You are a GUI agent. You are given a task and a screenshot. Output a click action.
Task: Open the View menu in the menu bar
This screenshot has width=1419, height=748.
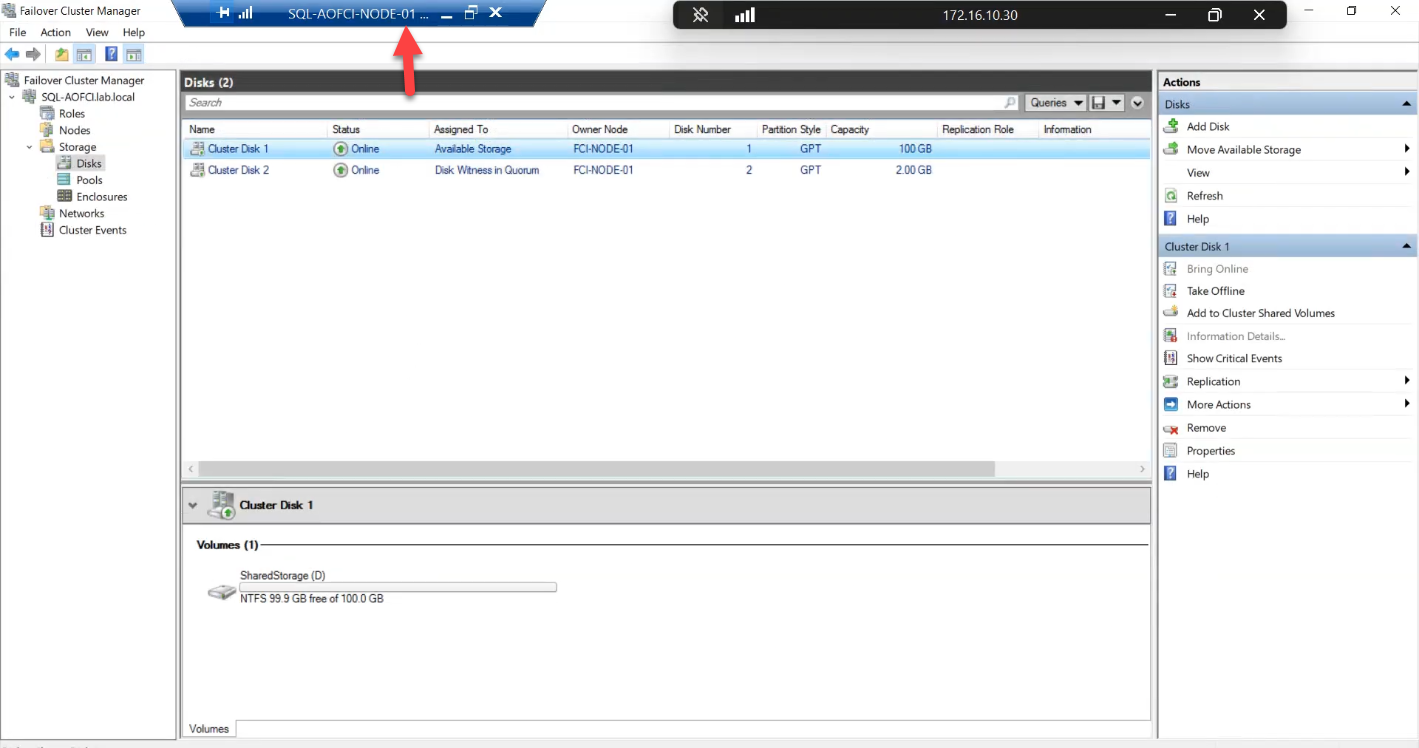coord(97,32)
